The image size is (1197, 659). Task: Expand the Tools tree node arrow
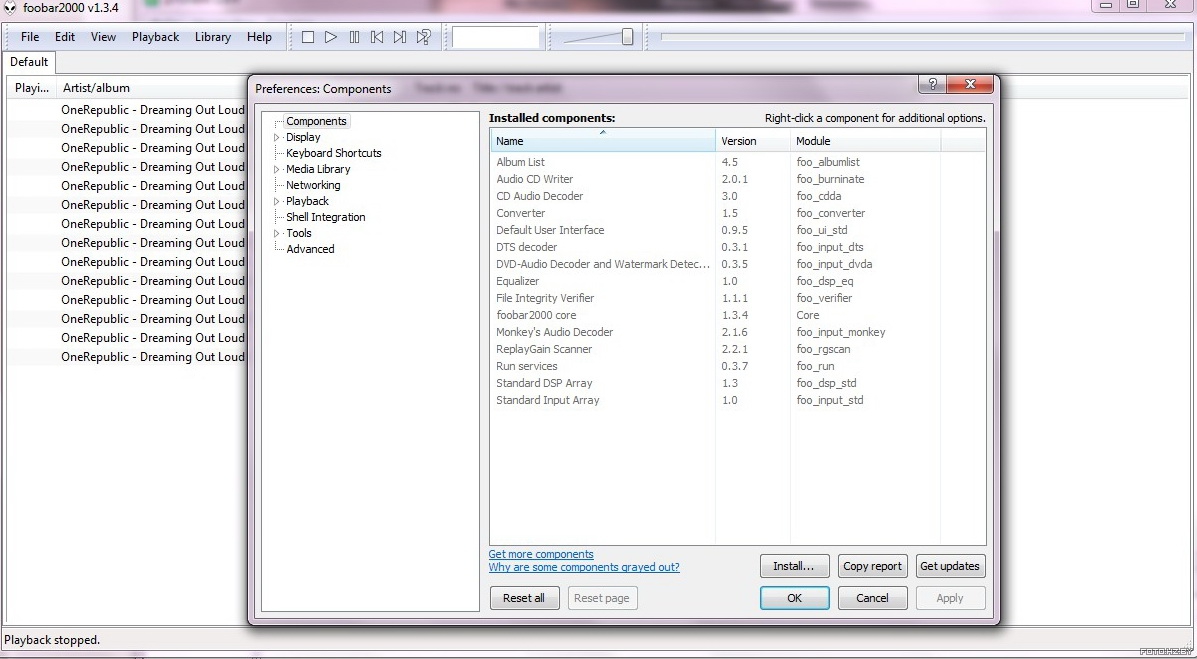click(x=277, y=234)
